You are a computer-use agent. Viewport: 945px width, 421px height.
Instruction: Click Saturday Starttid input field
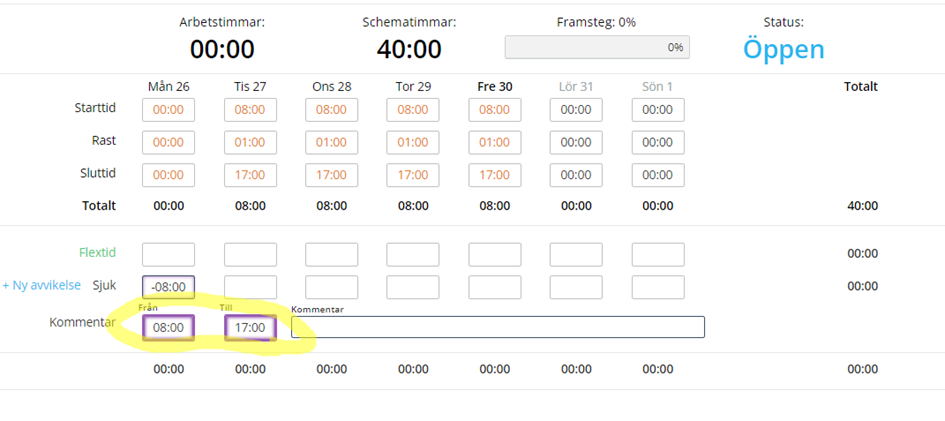coord(576,110)
